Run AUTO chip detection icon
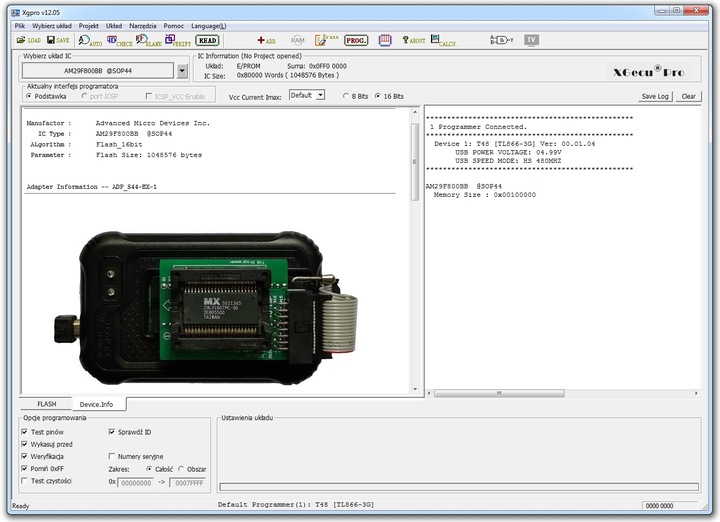720x522 pixels. (x=90, y=41)
